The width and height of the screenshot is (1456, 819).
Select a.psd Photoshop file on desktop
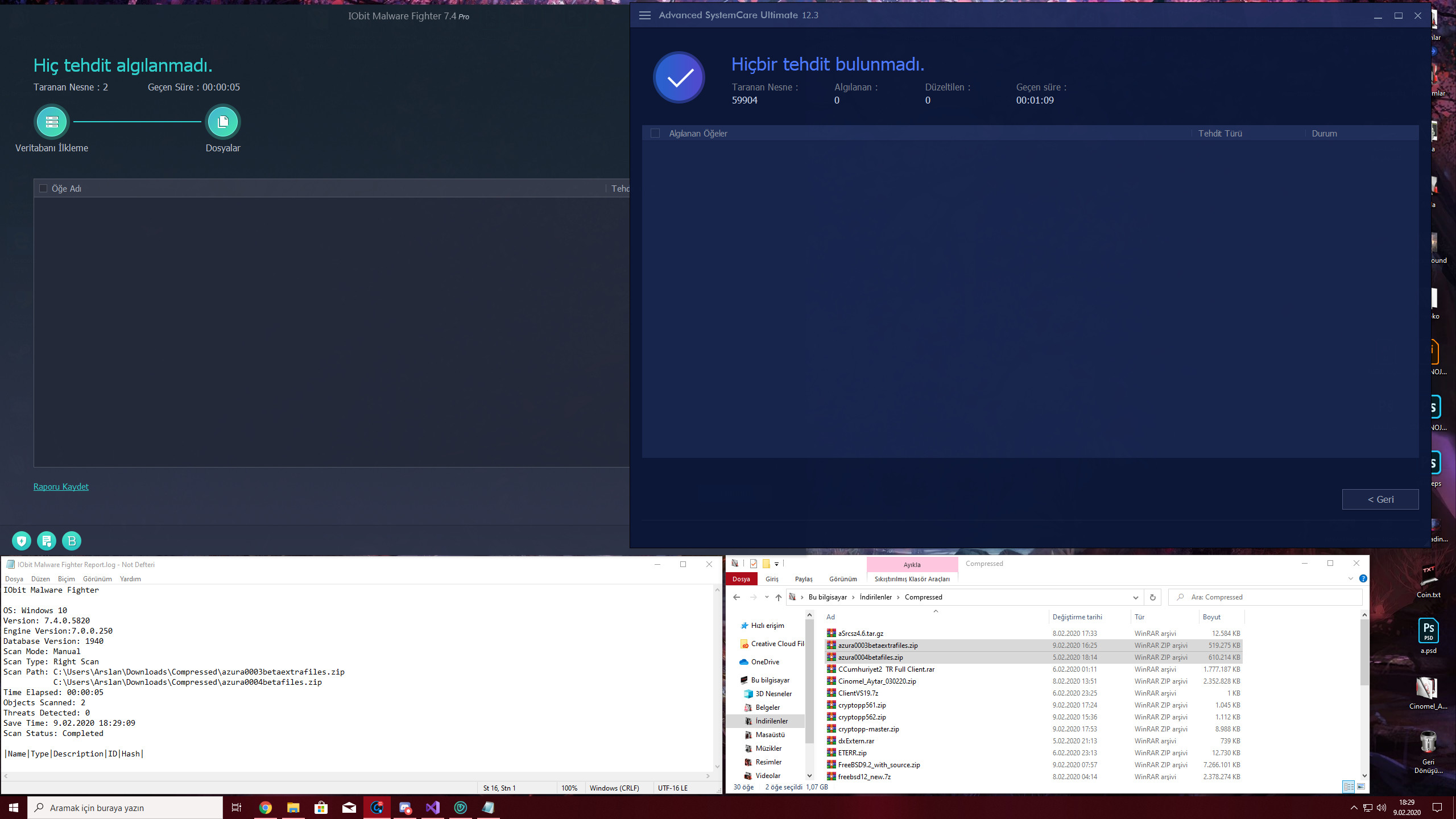[x=1428, y=636]
